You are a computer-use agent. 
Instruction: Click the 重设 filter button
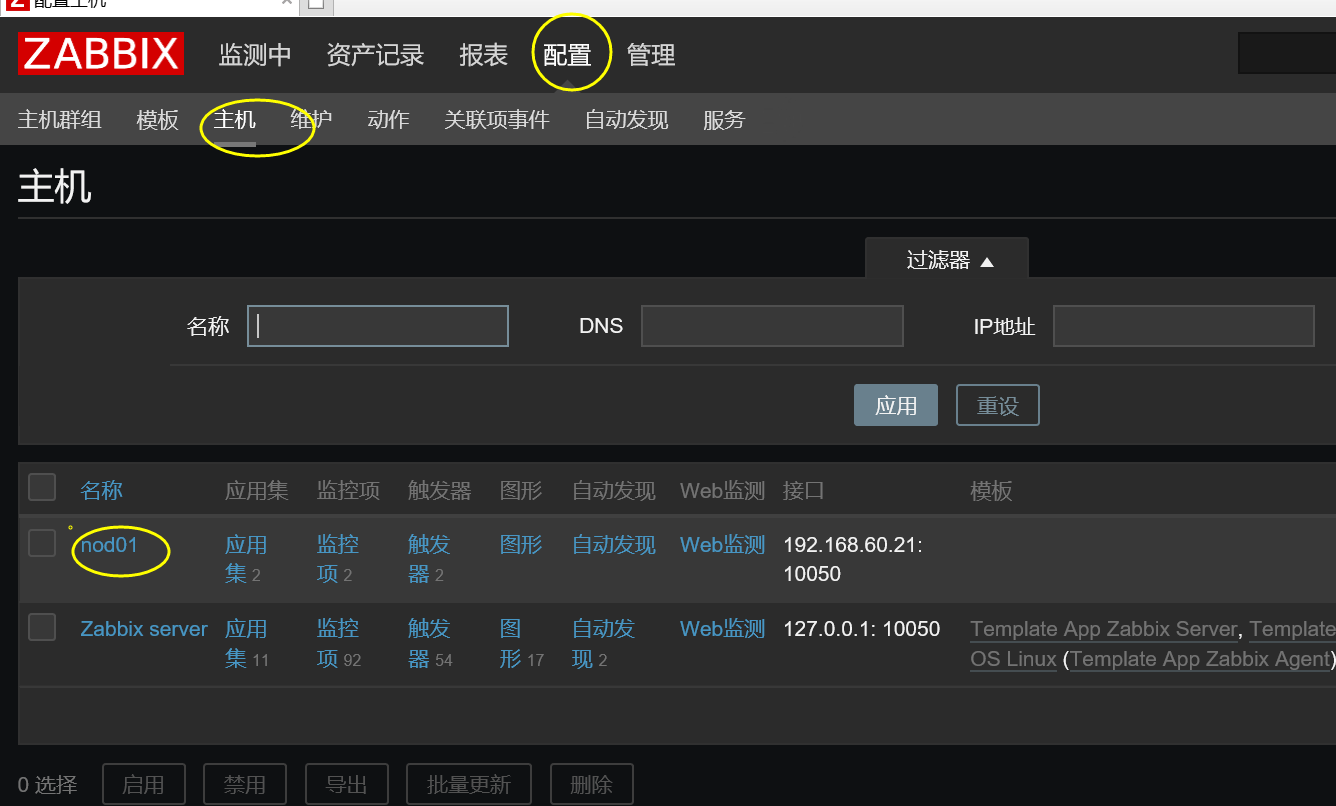998,405
